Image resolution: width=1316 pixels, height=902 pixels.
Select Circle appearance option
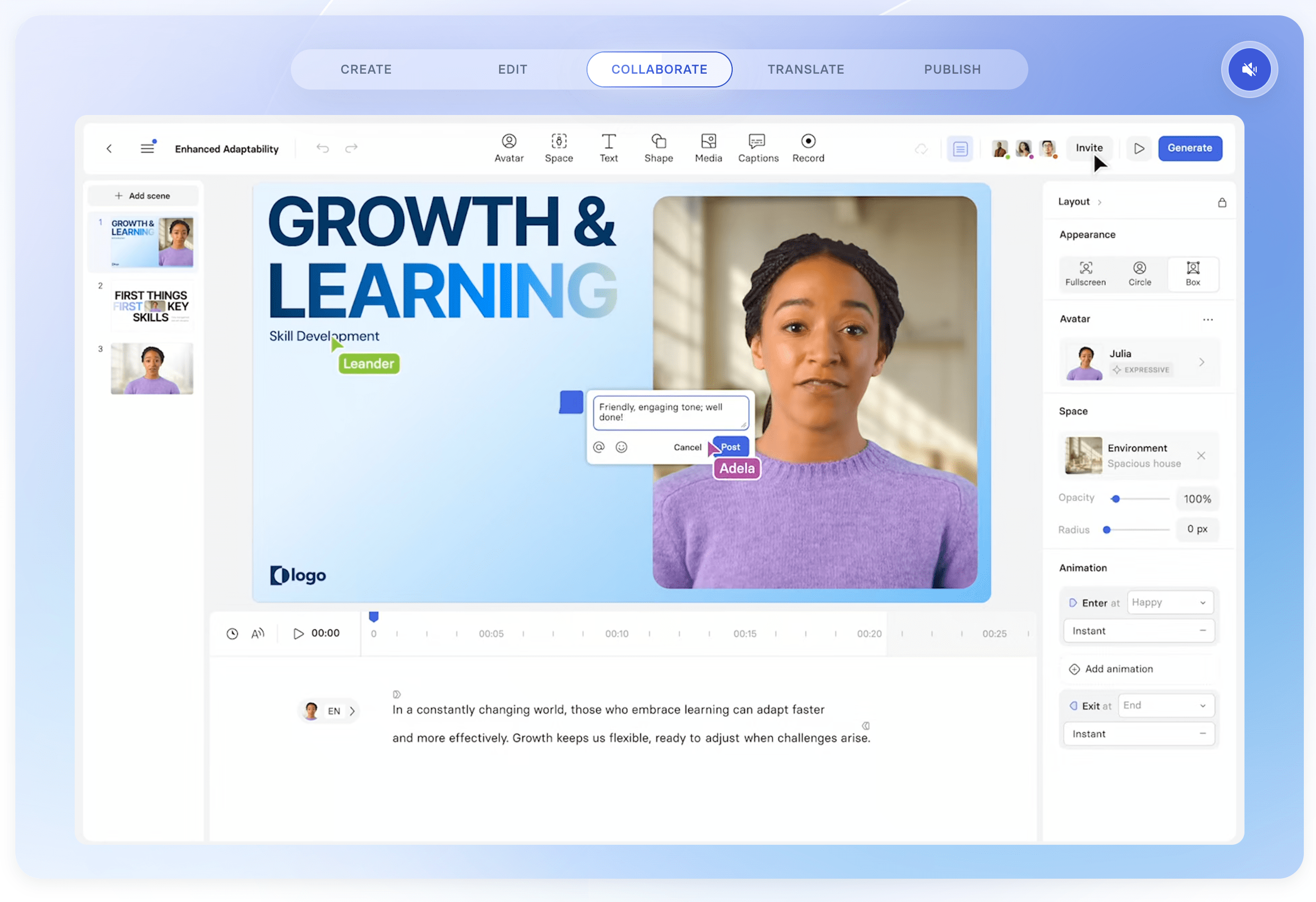(x=1140, y=274)
